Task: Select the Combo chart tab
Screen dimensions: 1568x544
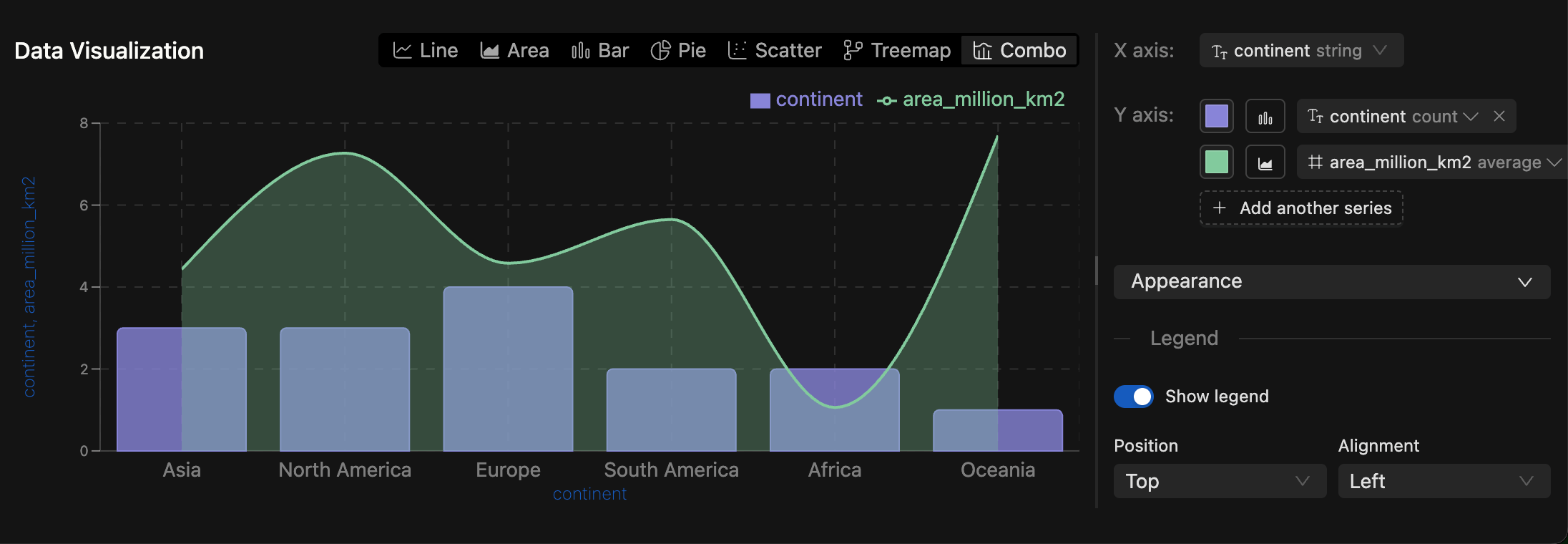Action: [1019, 50]
